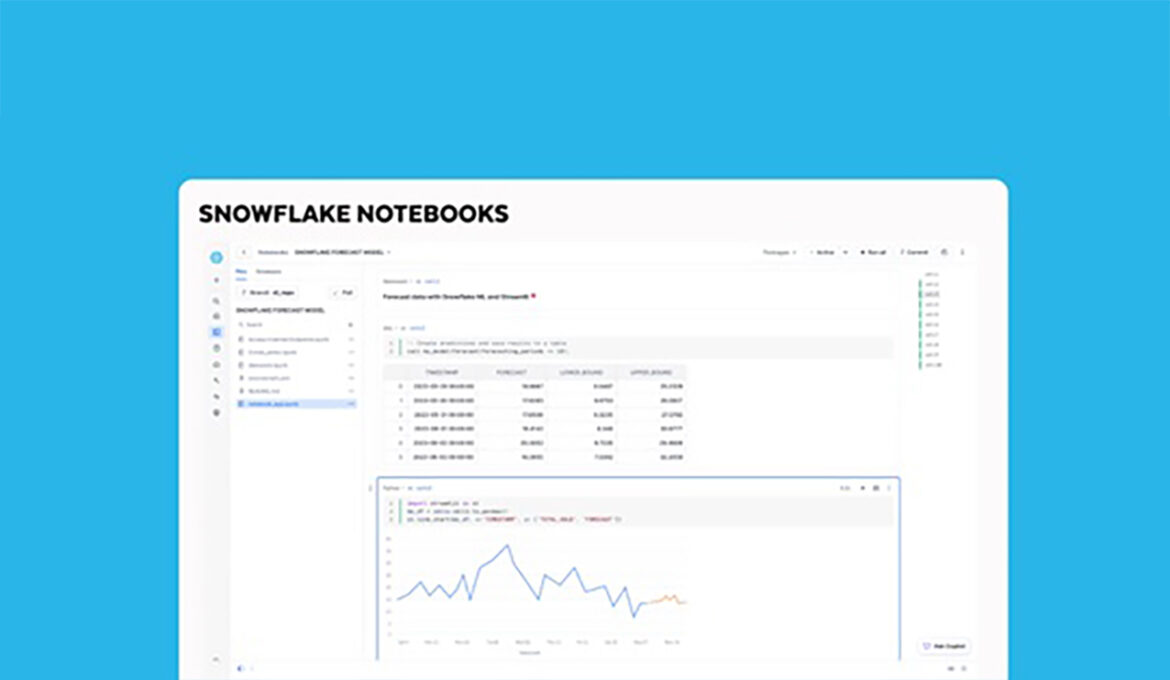The width and height of the screenshot is (1170, 680).
Task: Open the Packages dropdown
Action: pyautogui.click(x=779, y=252)
